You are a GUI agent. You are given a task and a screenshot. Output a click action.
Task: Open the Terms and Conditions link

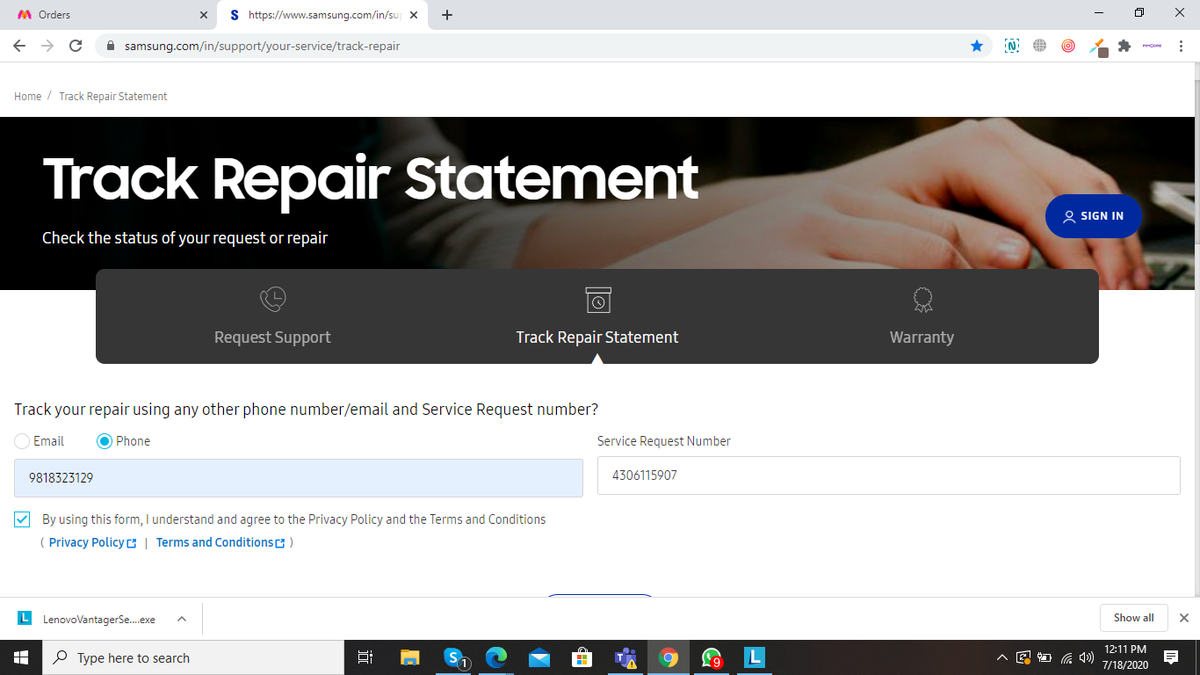click(x=220, y=542)
